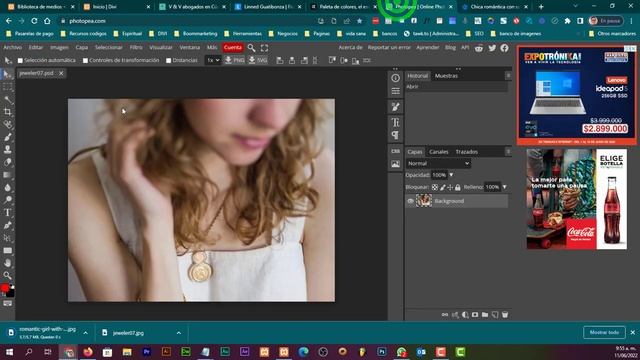Open the Reportar un error link
Viewport: 640px width, 360px height.
point(389,48)
